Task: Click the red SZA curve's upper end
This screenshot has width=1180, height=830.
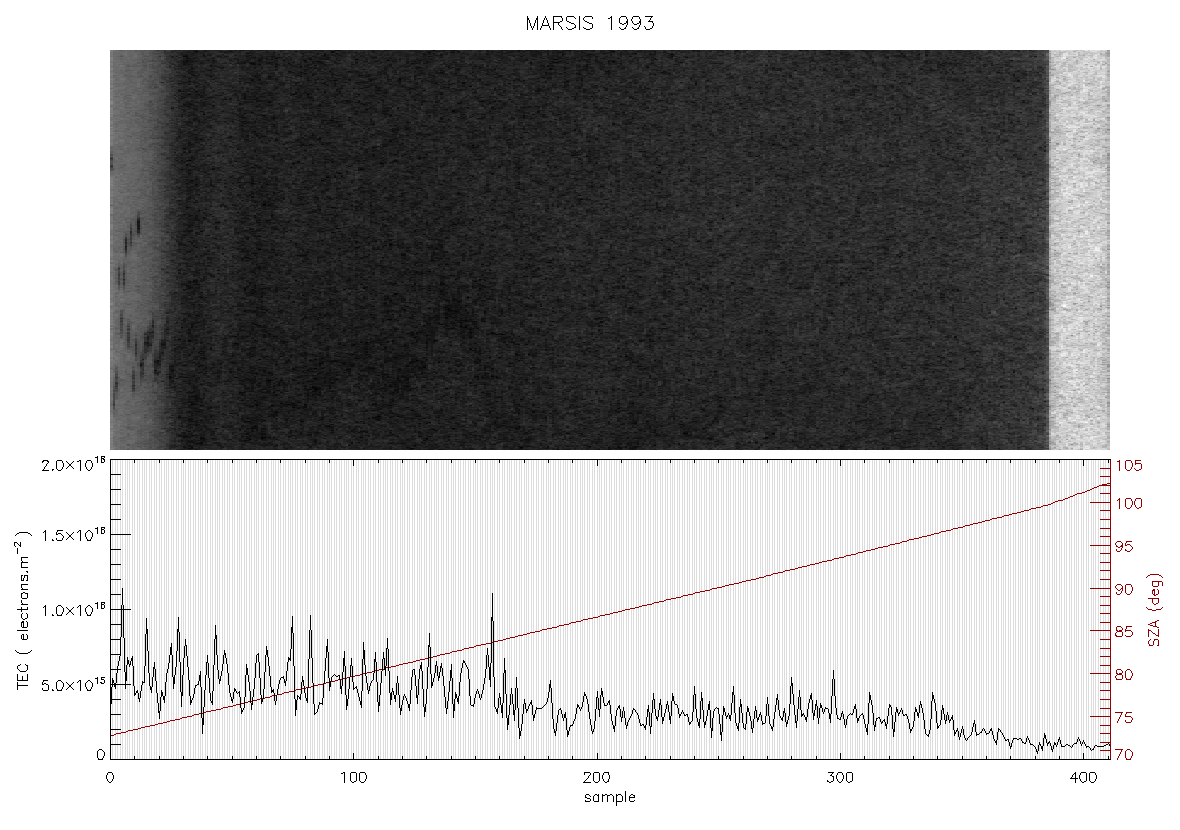Action: point(1106,485)
